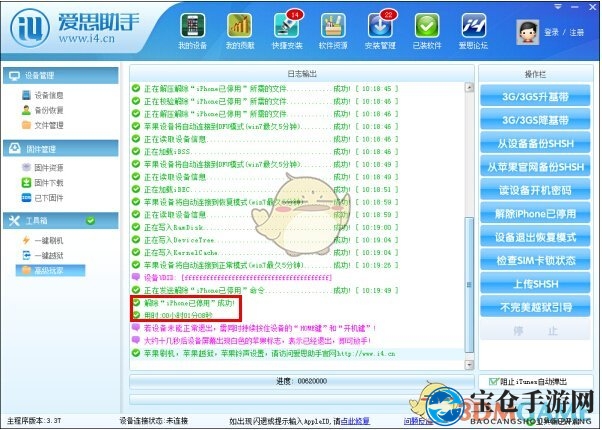Open 软件资源 software resources icon

(333, 31)
